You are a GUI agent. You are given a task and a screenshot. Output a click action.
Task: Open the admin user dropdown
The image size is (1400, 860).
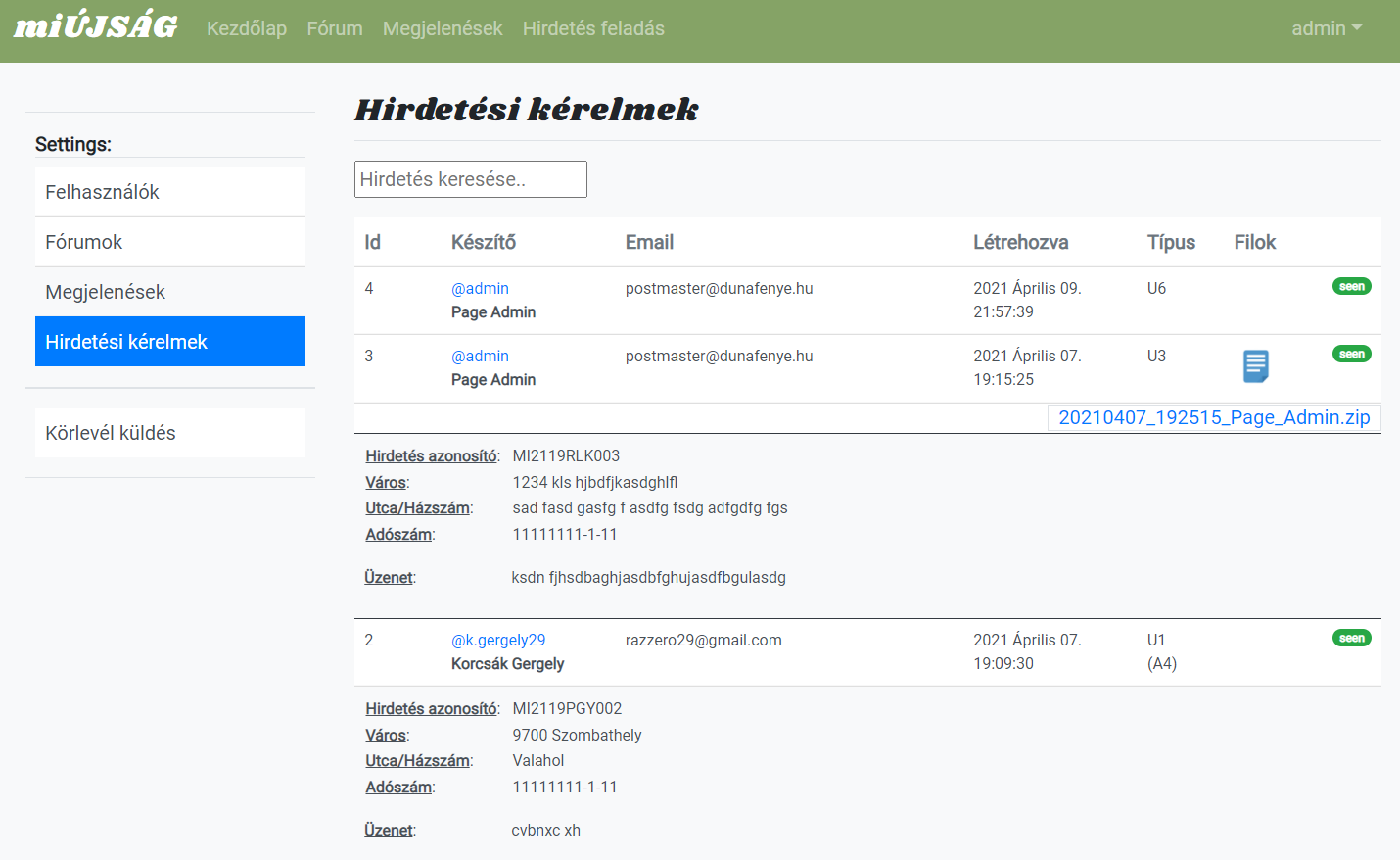[x=1327, y=28]
